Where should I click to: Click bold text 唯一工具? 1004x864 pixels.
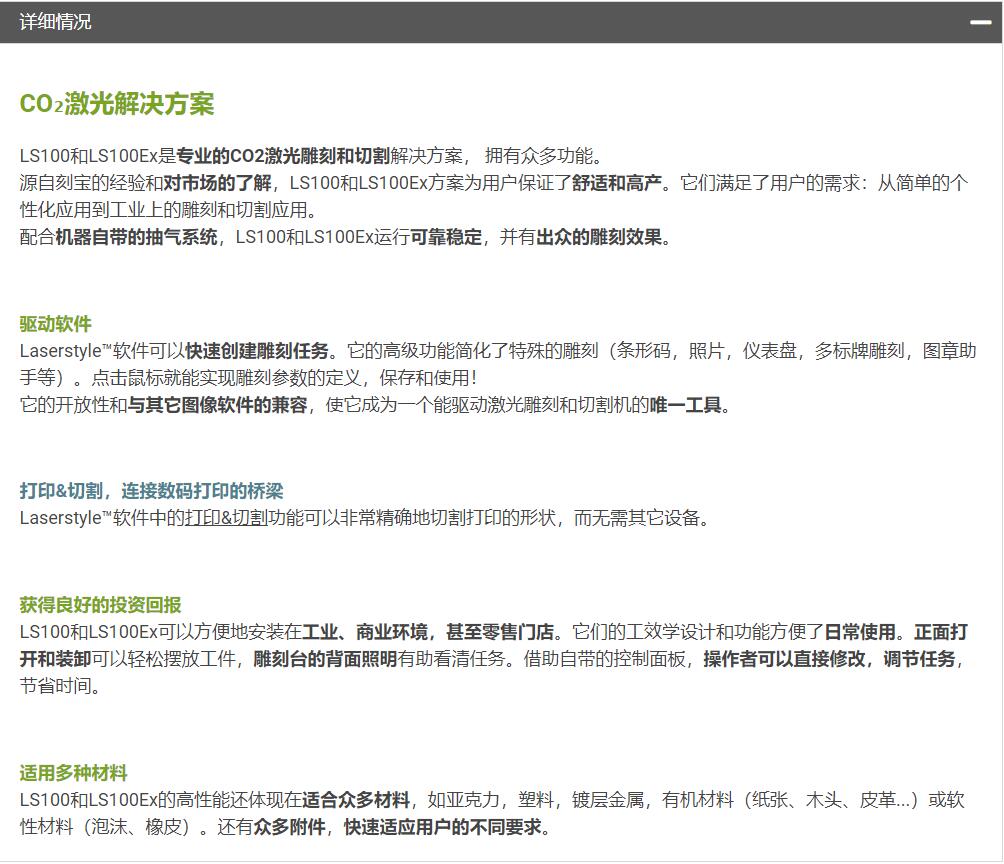(685, 405)
